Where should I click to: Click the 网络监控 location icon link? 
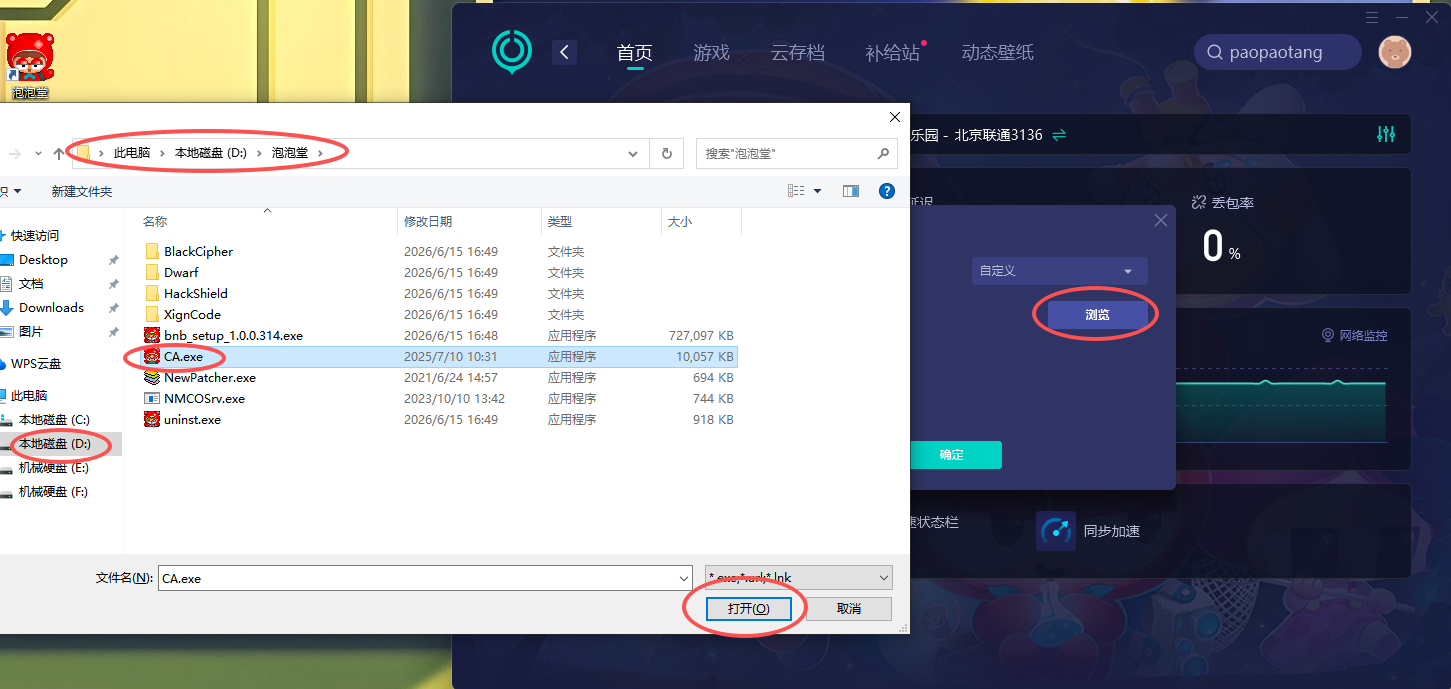[x=1328, y=335]
